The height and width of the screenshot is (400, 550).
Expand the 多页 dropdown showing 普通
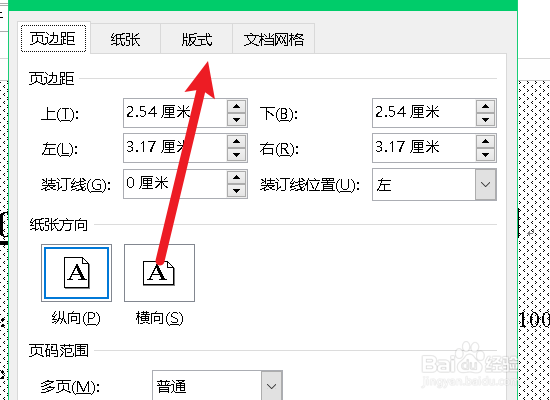271,386
